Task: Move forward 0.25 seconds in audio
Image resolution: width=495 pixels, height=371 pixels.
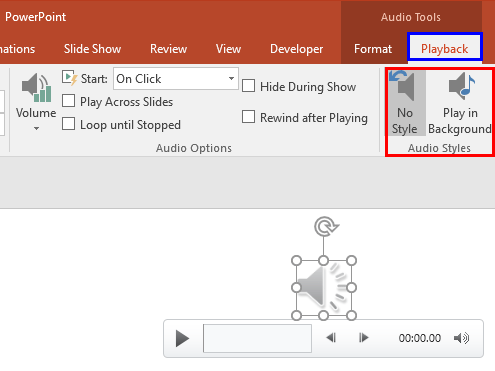Action: click(364, 338)
